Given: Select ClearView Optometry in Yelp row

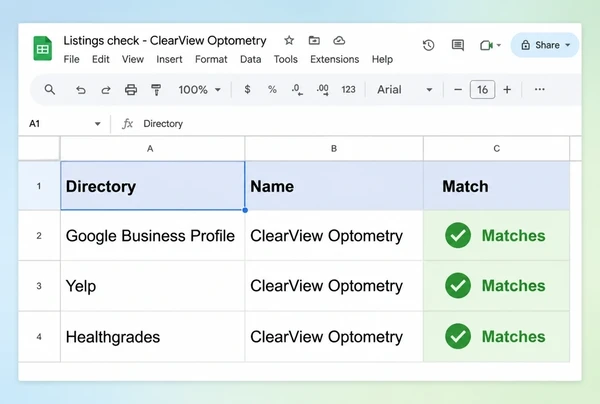Looking at the screenshot, I should (334, 286).
